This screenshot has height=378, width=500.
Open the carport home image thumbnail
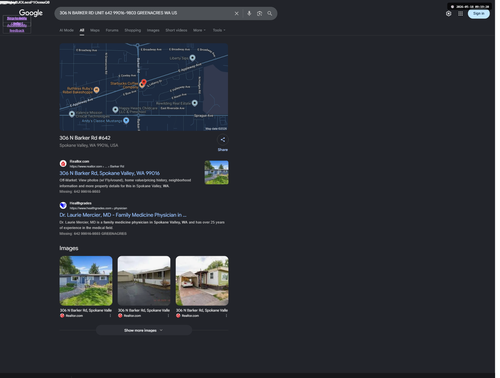(202, 281)
